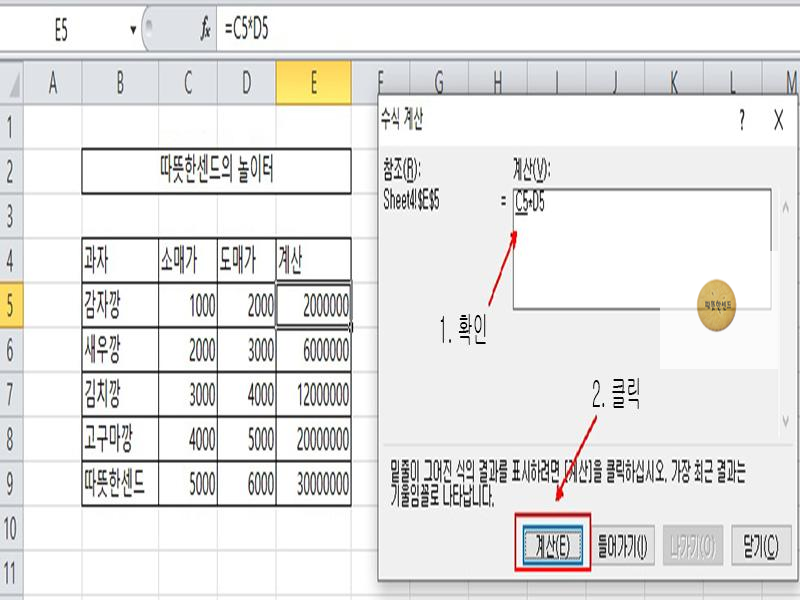The height and width of the screenshot is (600, 800).
Task: Click cell 따뜻한센드 in row 9
Action: (120, 483)
